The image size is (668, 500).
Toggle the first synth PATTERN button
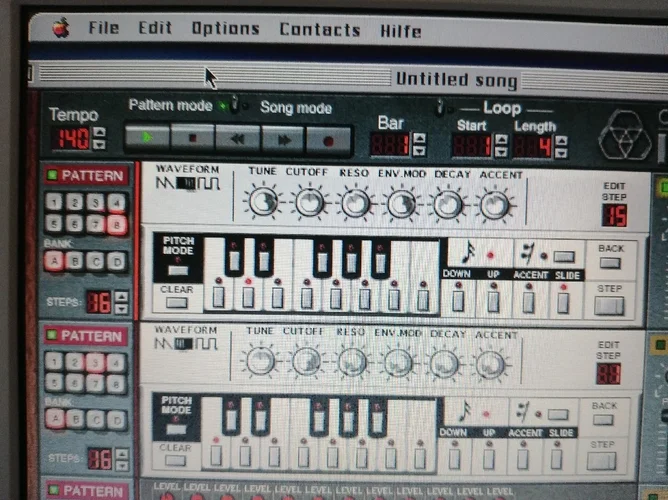click(86, 175)
